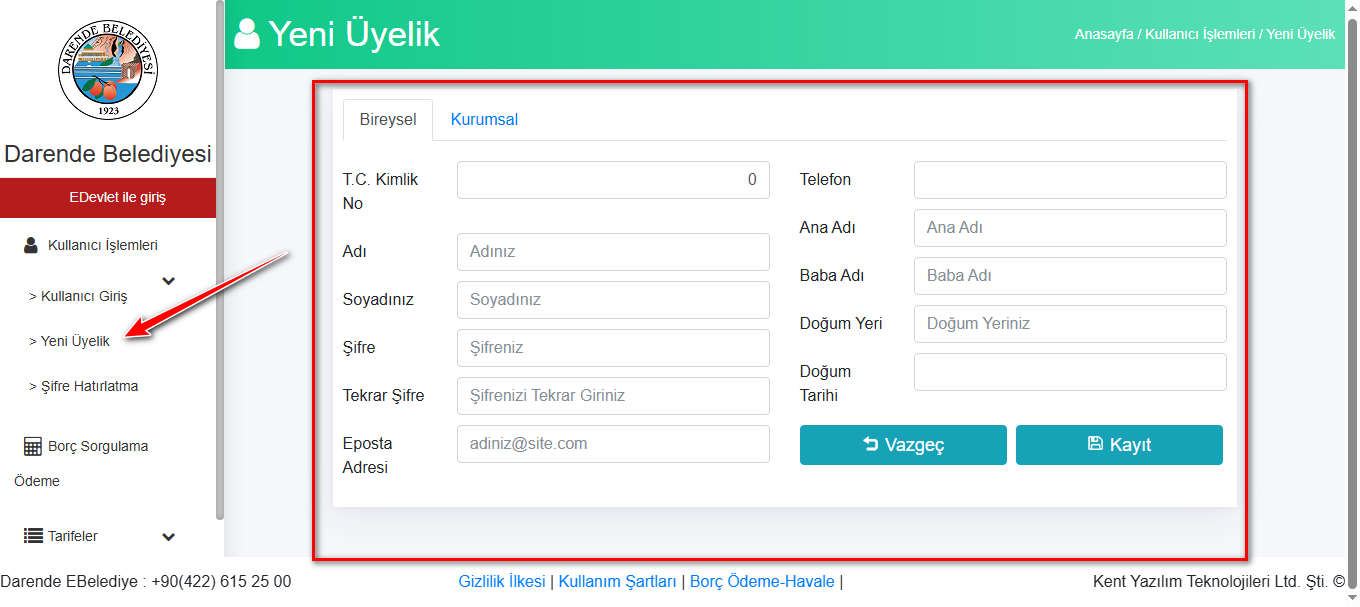This screenshot has height=607, width=1360.
Task: Click the person icon in Yeni Üyelik header
Action: [246, 34]
